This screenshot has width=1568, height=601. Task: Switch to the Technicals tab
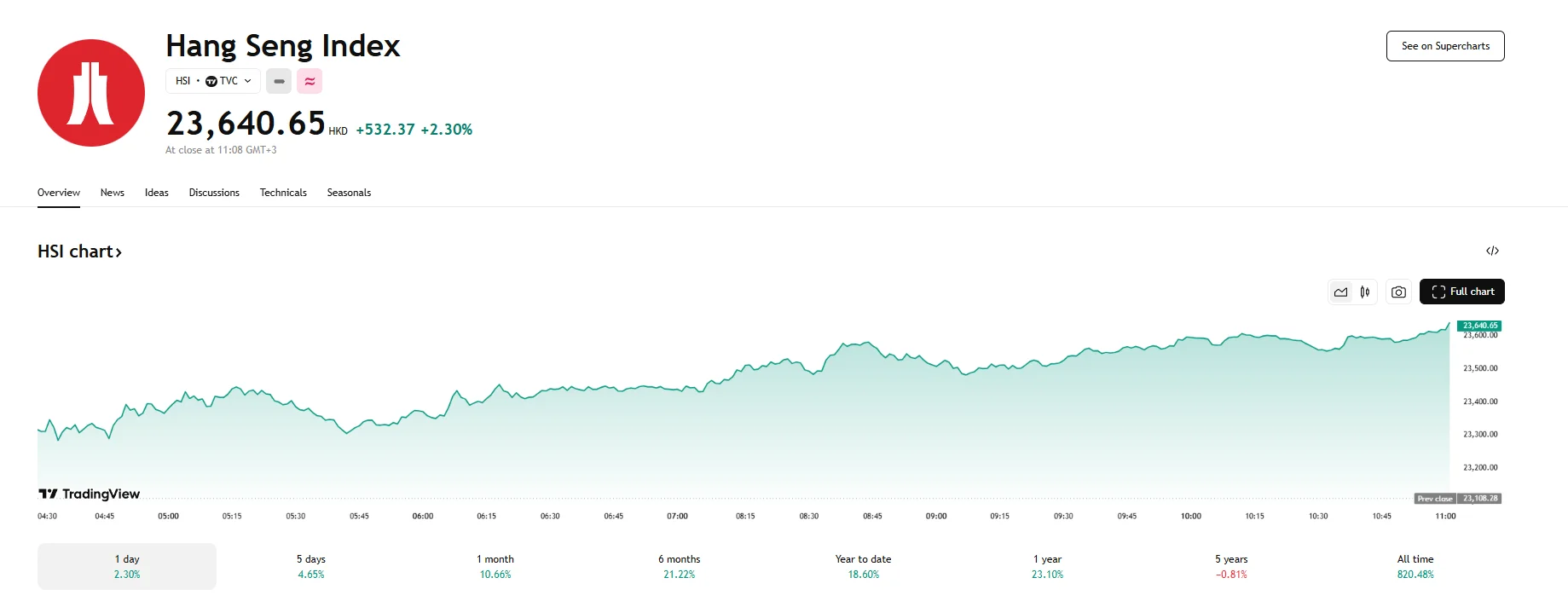(283, 193)
